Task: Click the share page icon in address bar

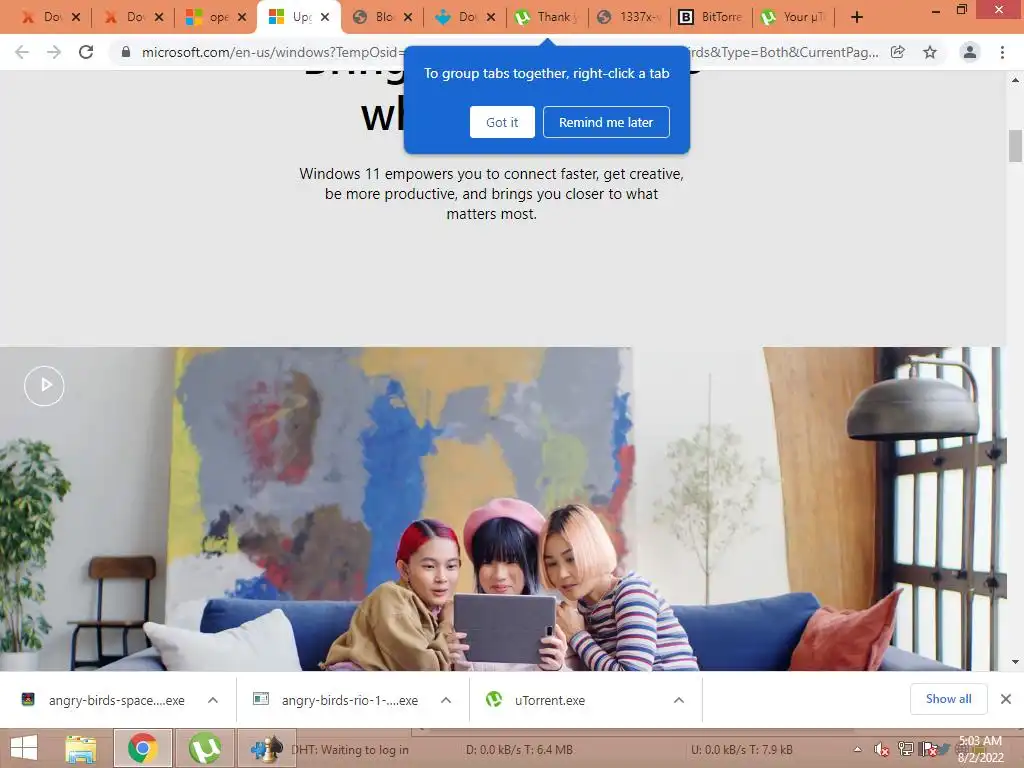Action: point(898,52)
